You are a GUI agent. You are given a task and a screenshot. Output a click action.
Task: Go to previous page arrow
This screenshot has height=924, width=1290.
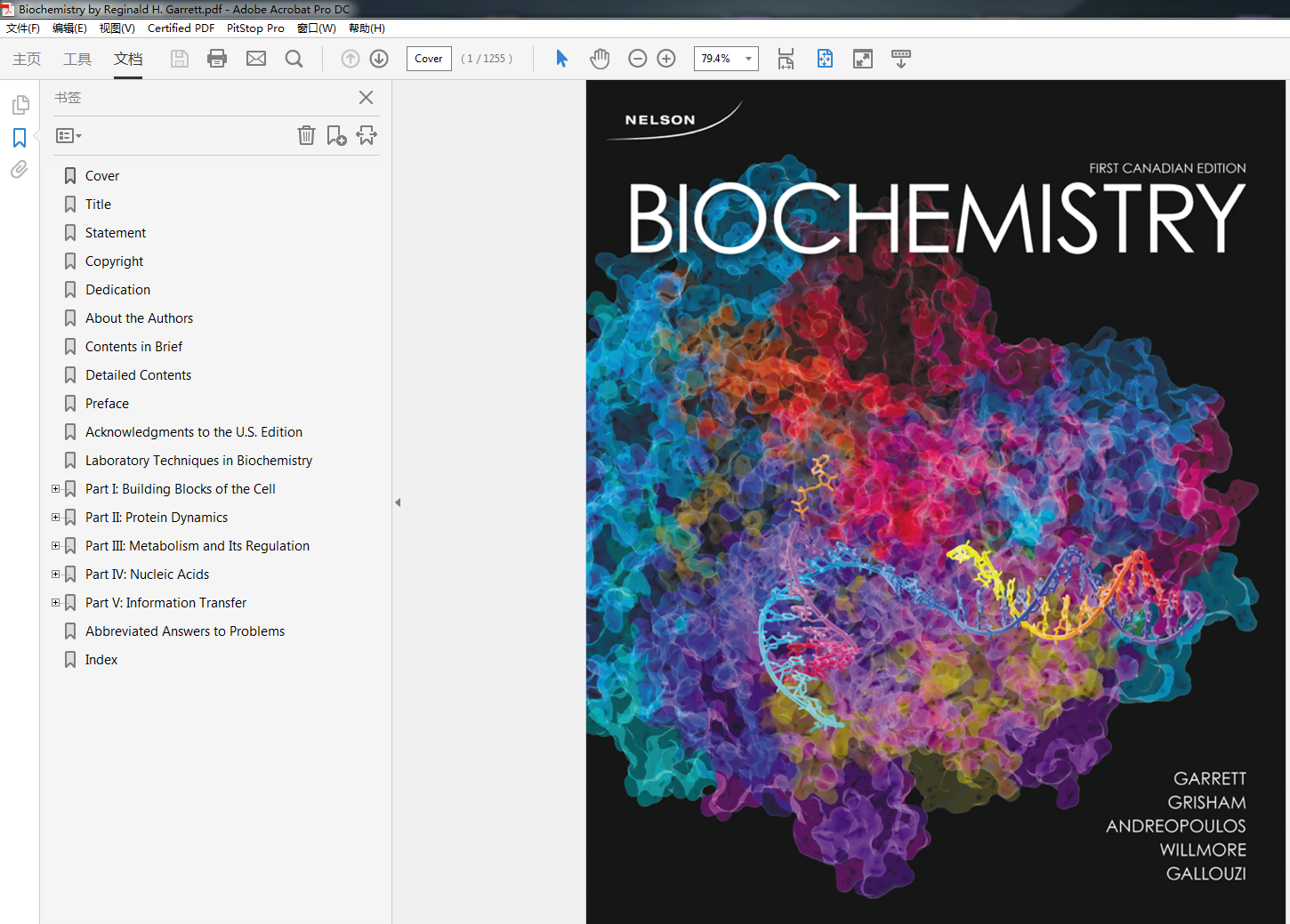351,59
